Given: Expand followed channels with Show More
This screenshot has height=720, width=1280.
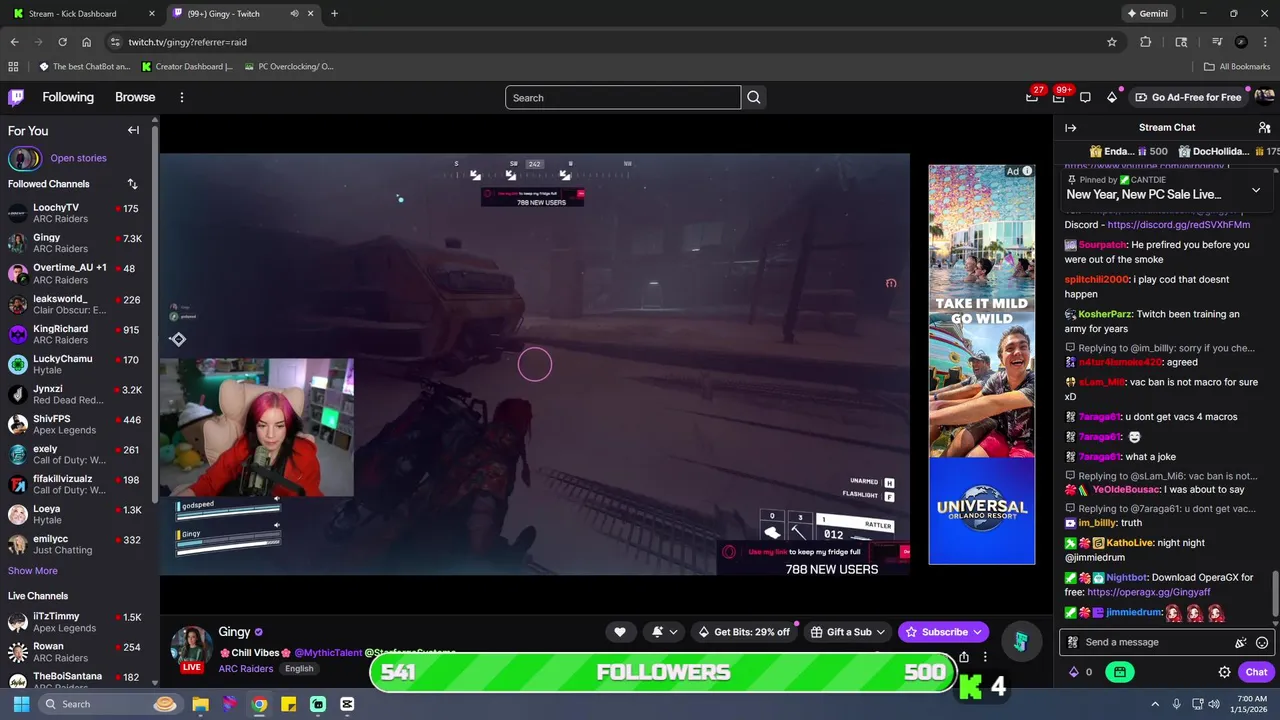Looking at the screenshot, I should click(33, 571).
